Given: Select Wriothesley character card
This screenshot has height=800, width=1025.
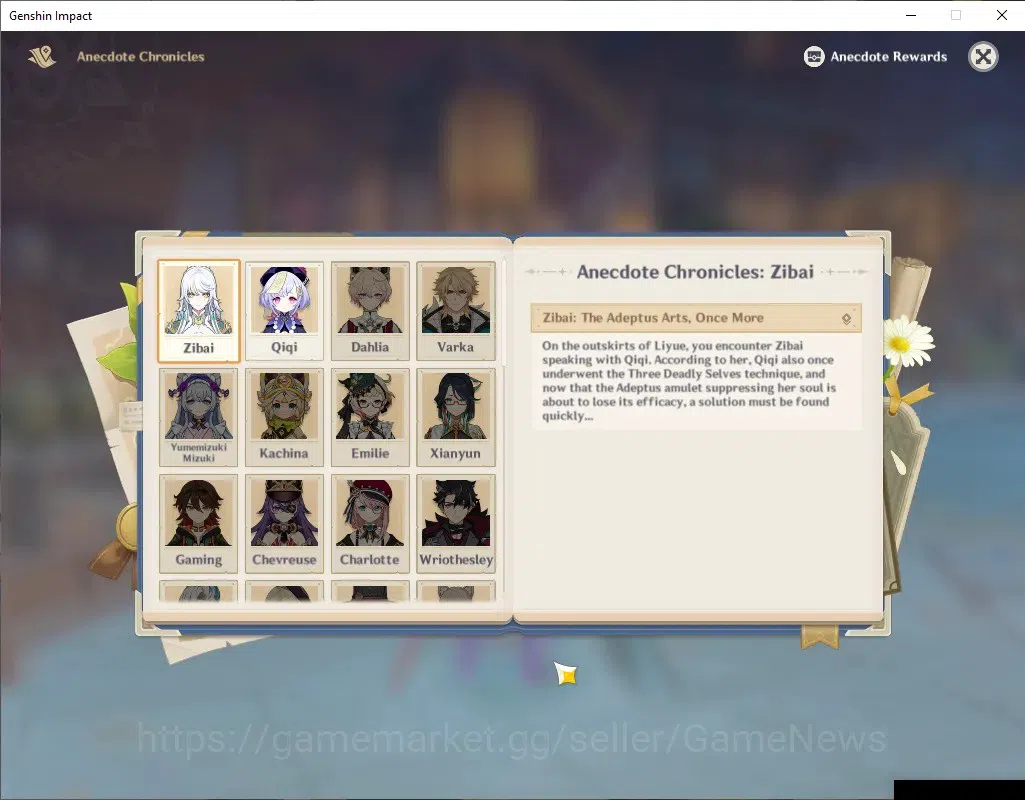Looking at the screenshot, I should tap(456, 524).
